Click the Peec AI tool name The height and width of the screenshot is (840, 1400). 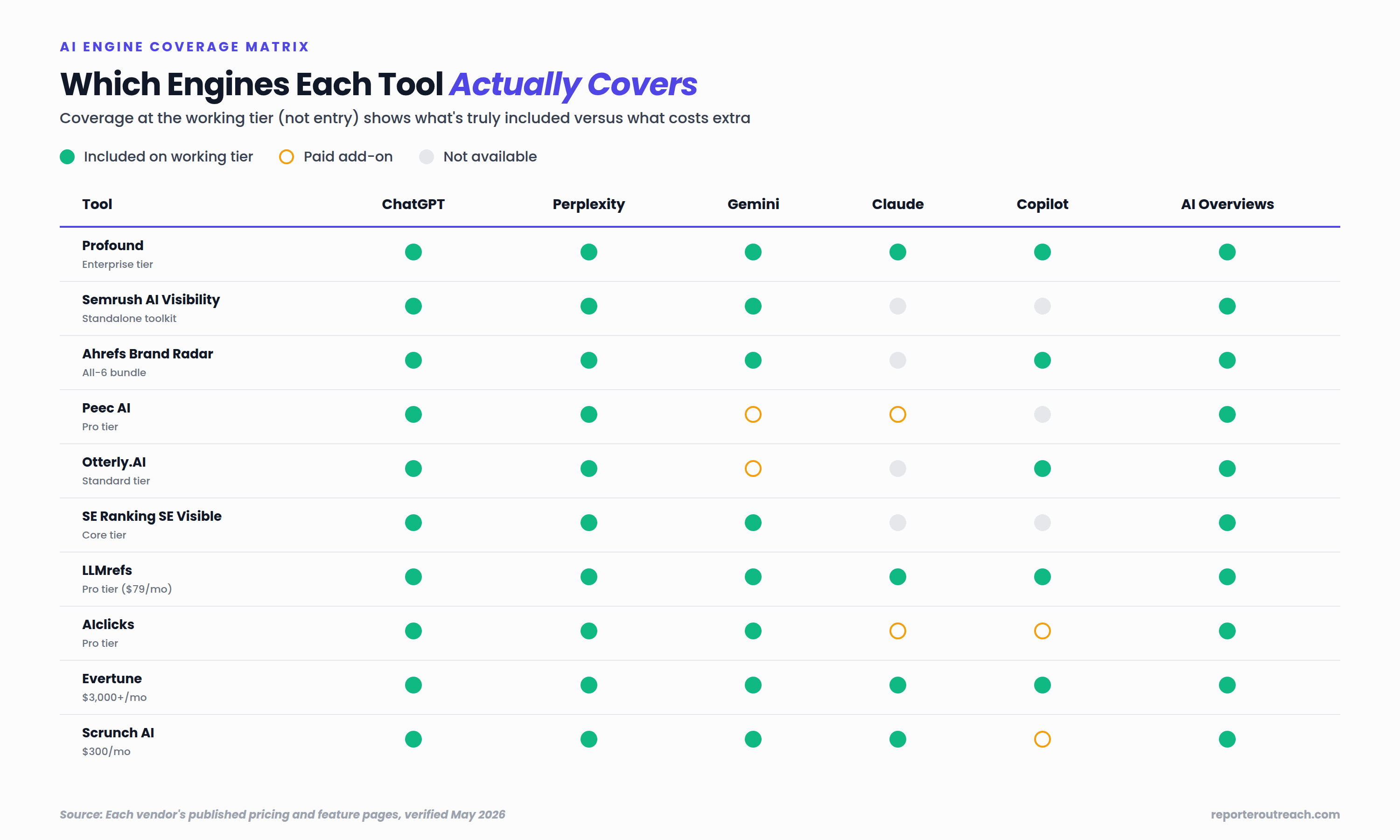tap(106, 408)
